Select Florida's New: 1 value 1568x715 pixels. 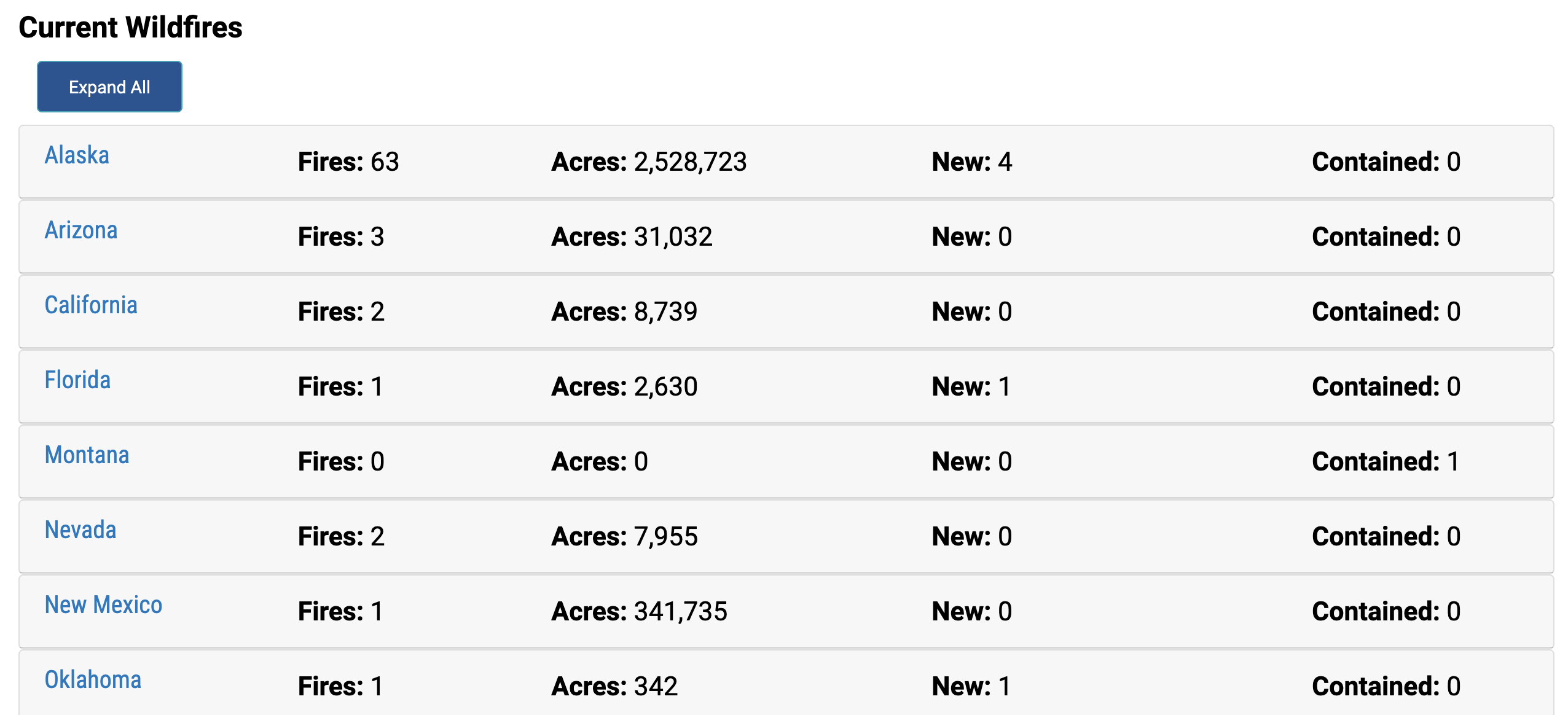971,386
